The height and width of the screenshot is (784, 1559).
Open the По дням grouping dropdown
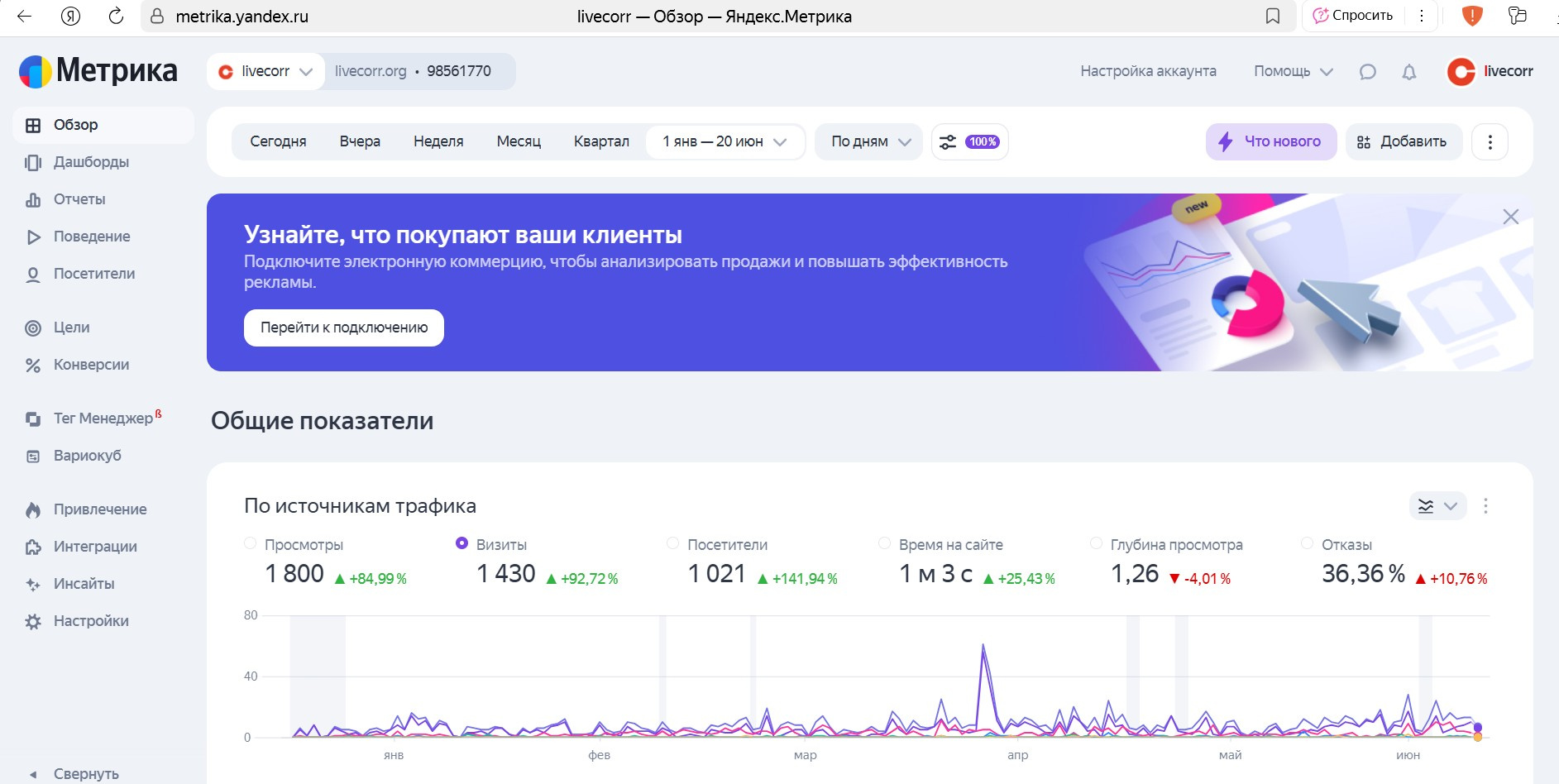tap(868, 141)
